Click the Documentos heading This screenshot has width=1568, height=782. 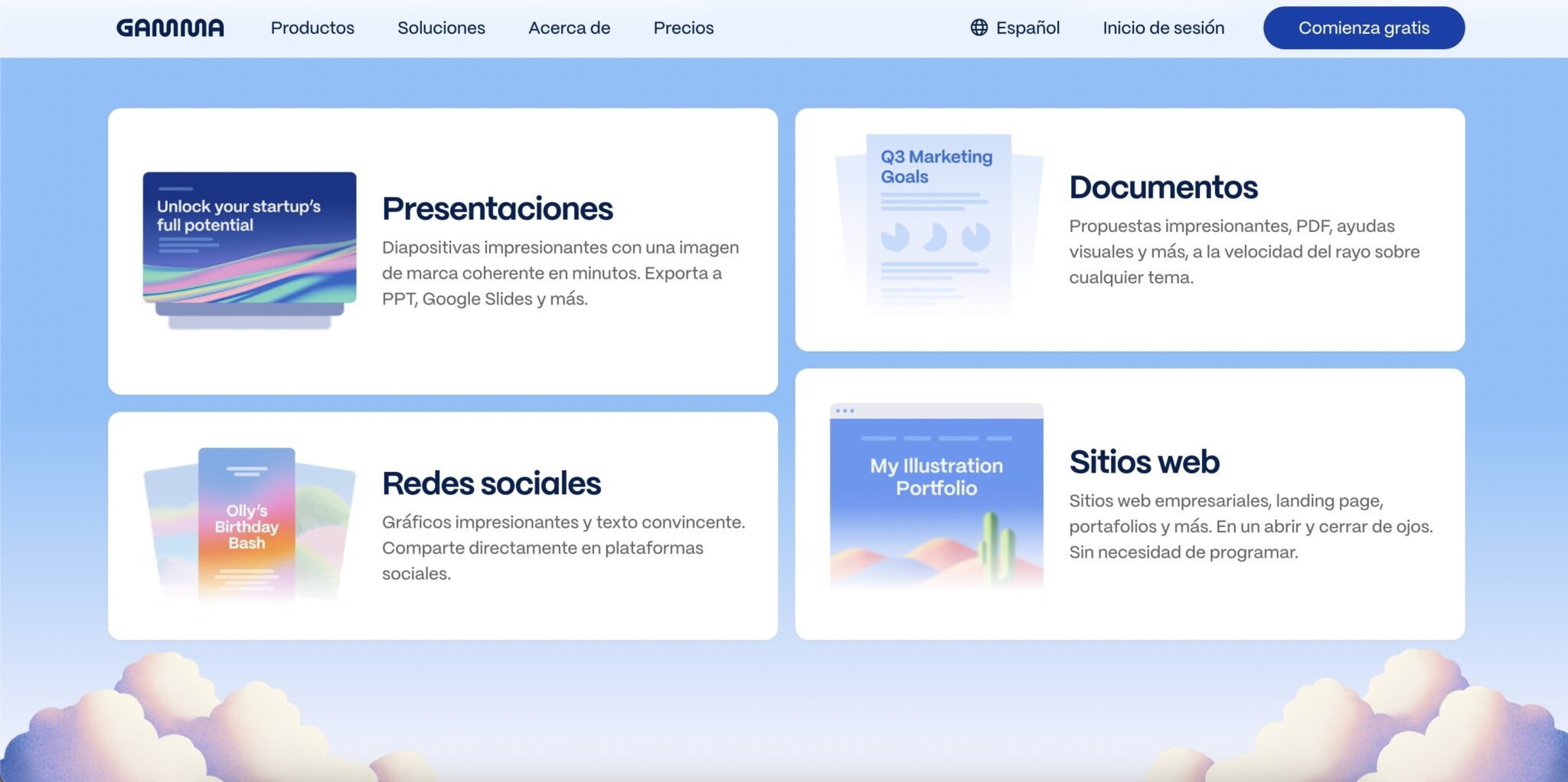(x=1163, y=187)
